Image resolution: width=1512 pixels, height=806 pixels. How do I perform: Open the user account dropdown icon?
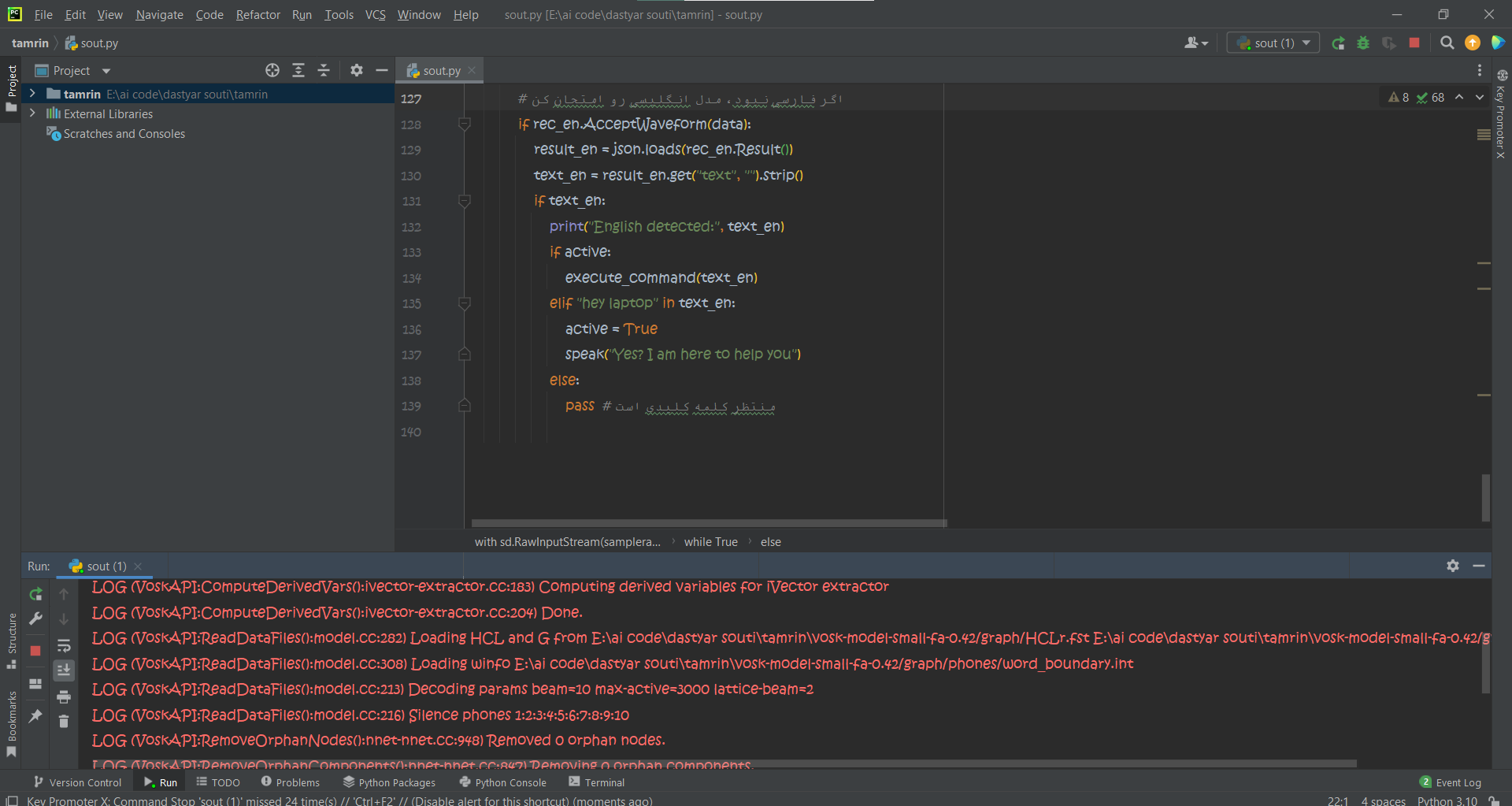pos(1195,43)
